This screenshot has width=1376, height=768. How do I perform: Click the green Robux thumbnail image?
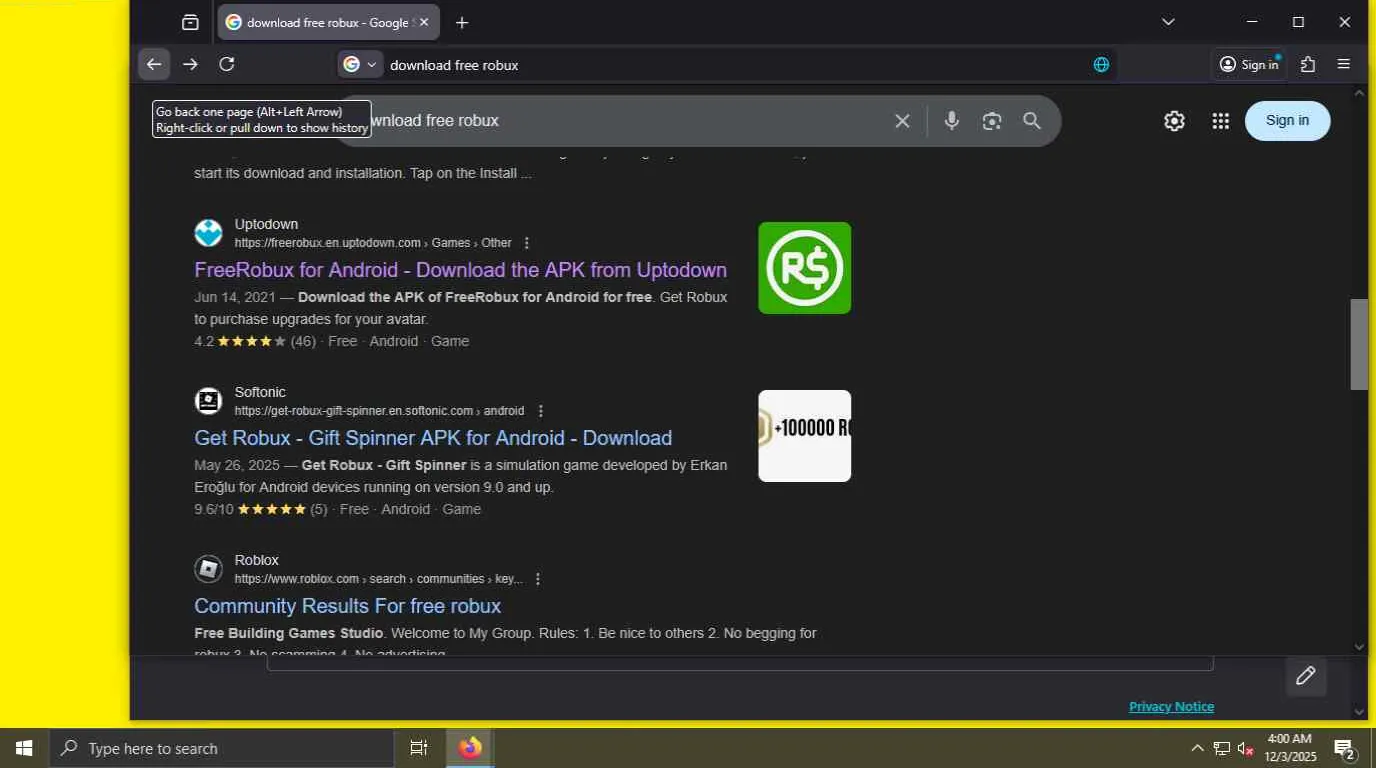coord(804,268)
